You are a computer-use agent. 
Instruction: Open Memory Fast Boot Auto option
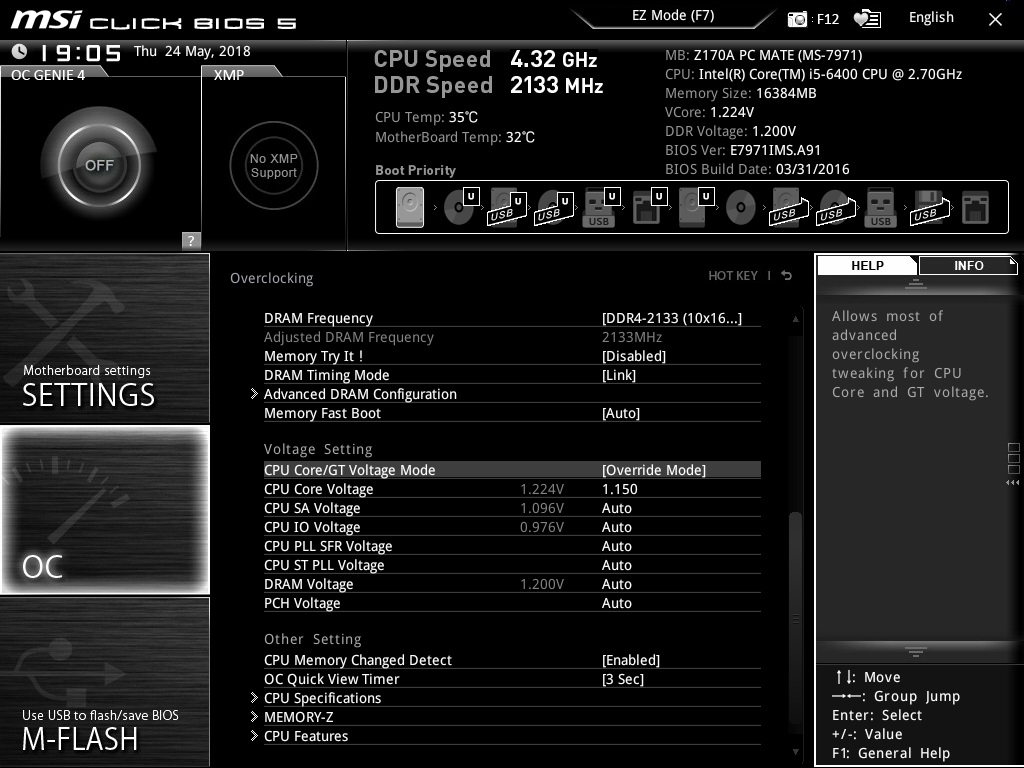click(620, 413)
